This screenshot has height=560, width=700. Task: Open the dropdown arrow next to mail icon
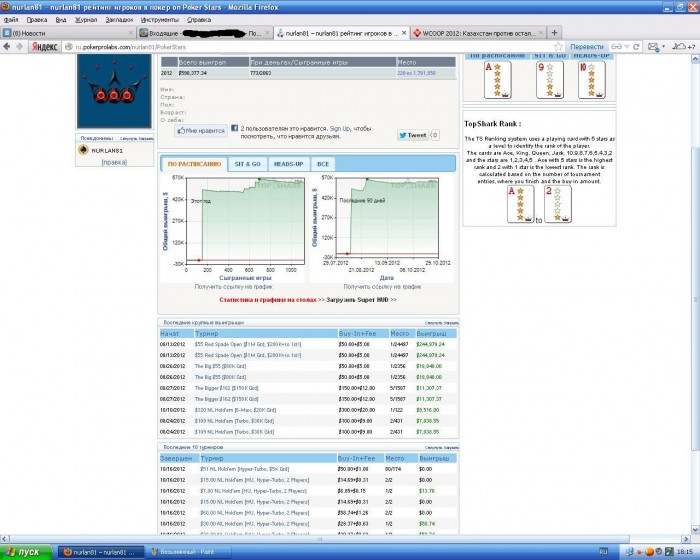[x=663, y=46]
